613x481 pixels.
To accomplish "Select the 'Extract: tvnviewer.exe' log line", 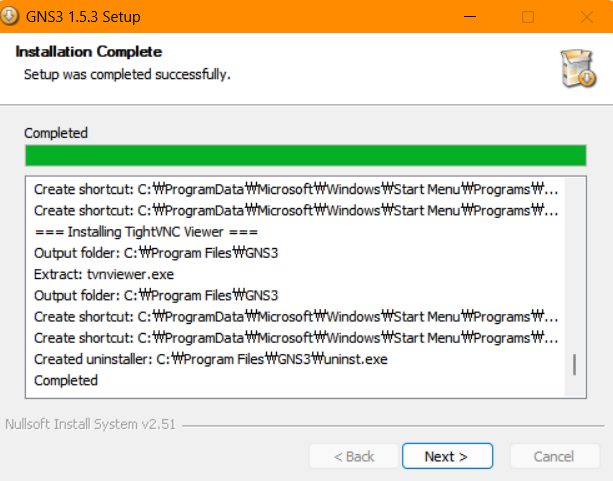I will click(x=104, y=275).
